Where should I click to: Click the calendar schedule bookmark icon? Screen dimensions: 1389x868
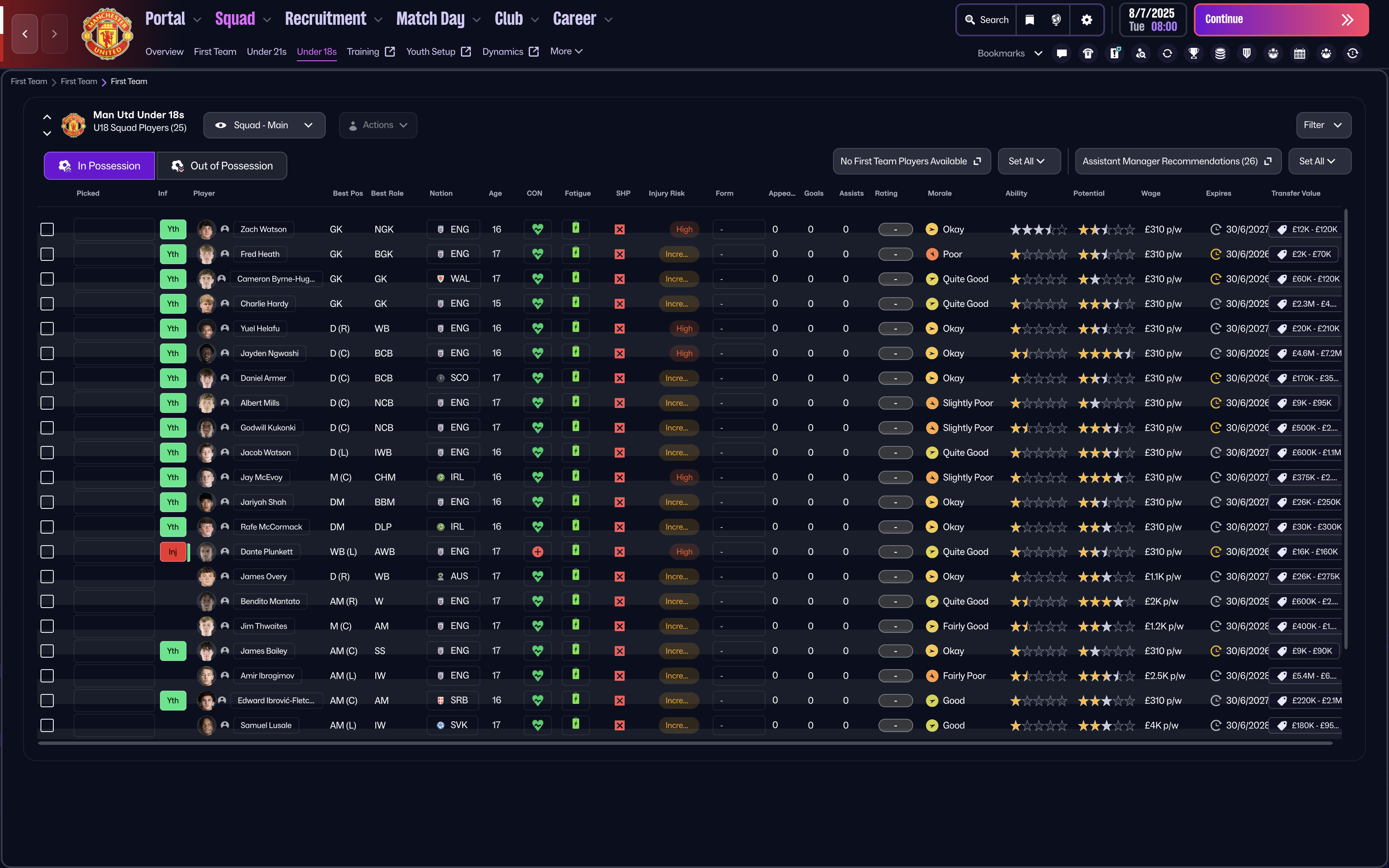coord(1299,53)
